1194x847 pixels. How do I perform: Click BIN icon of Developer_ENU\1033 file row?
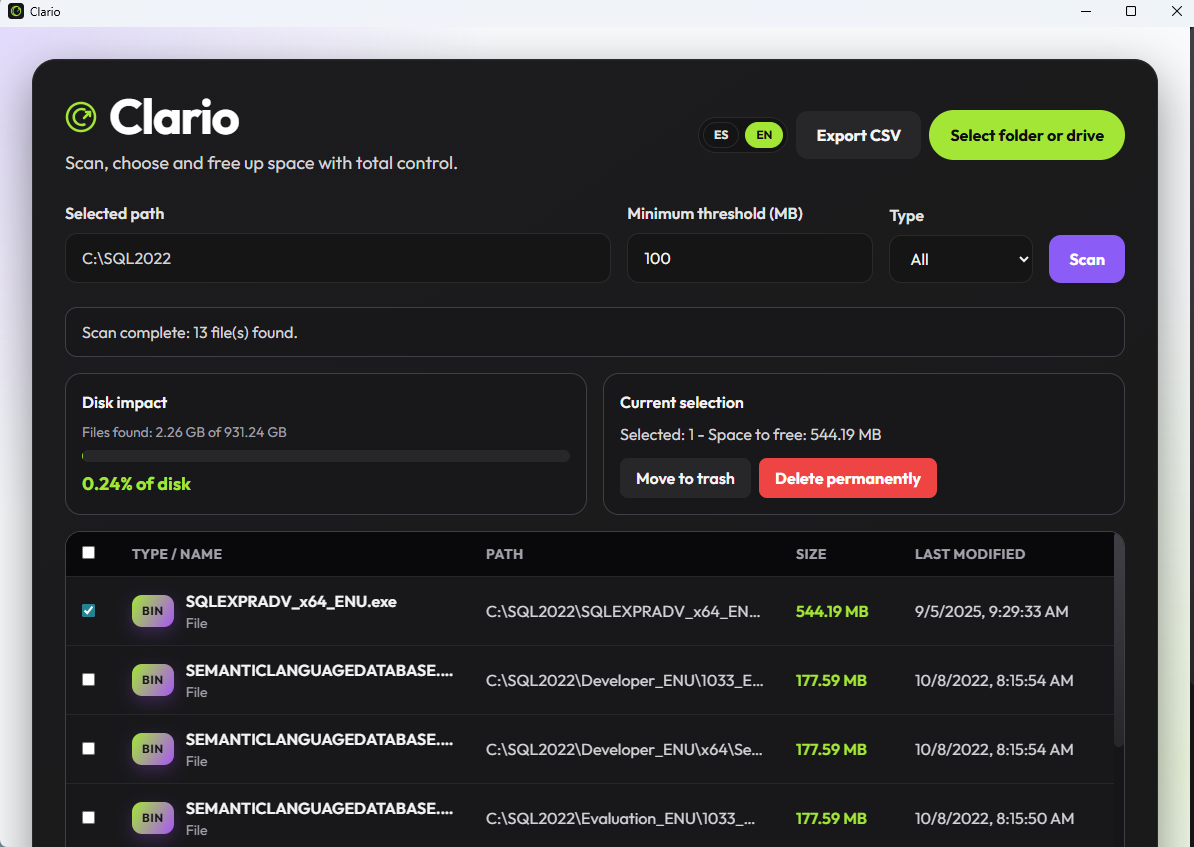point(152,679)
